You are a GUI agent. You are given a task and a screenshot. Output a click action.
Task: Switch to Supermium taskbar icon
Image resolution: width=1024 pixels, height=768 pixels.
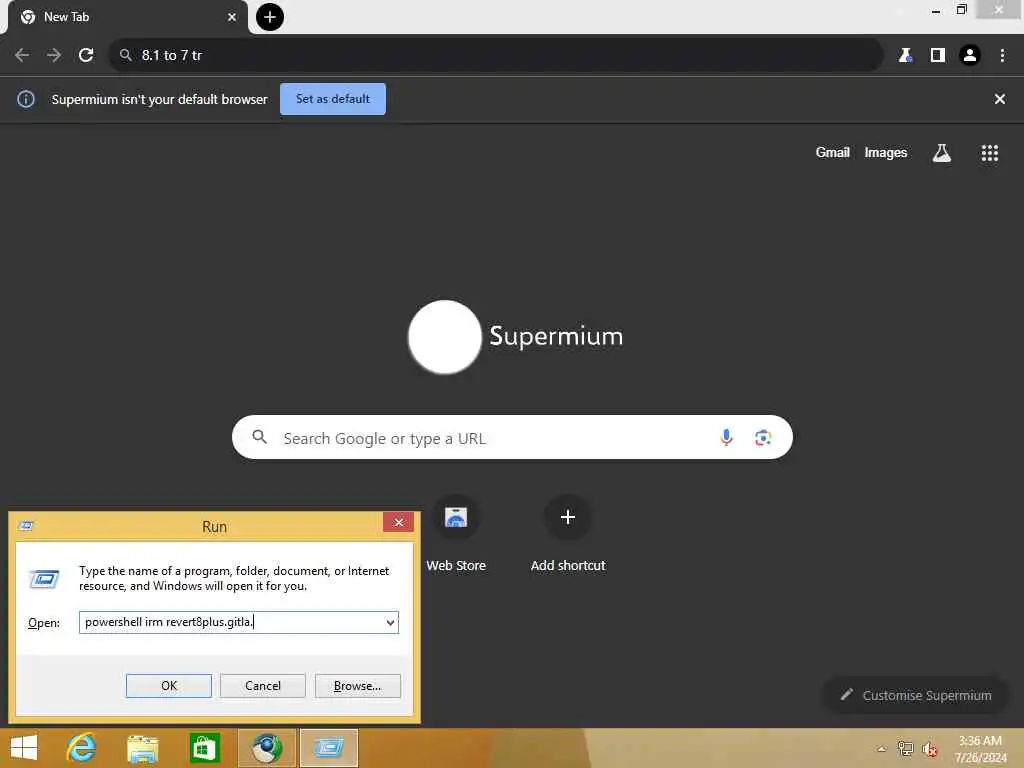[x=267, y=748]
